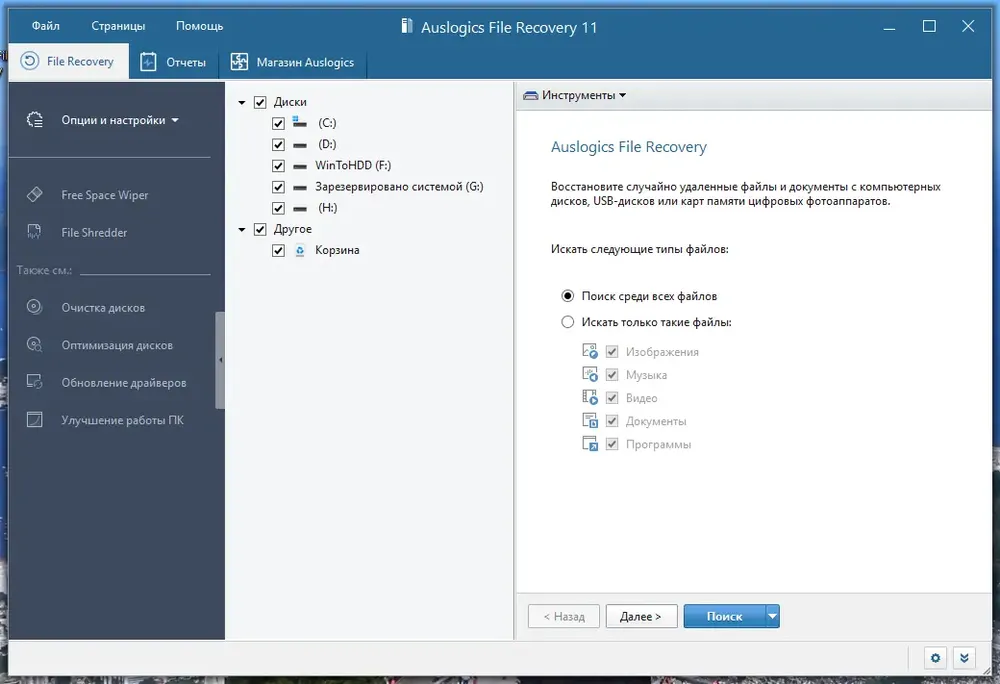
Task: Click the Изображения file type icon
Action: (x=590, y=351)
